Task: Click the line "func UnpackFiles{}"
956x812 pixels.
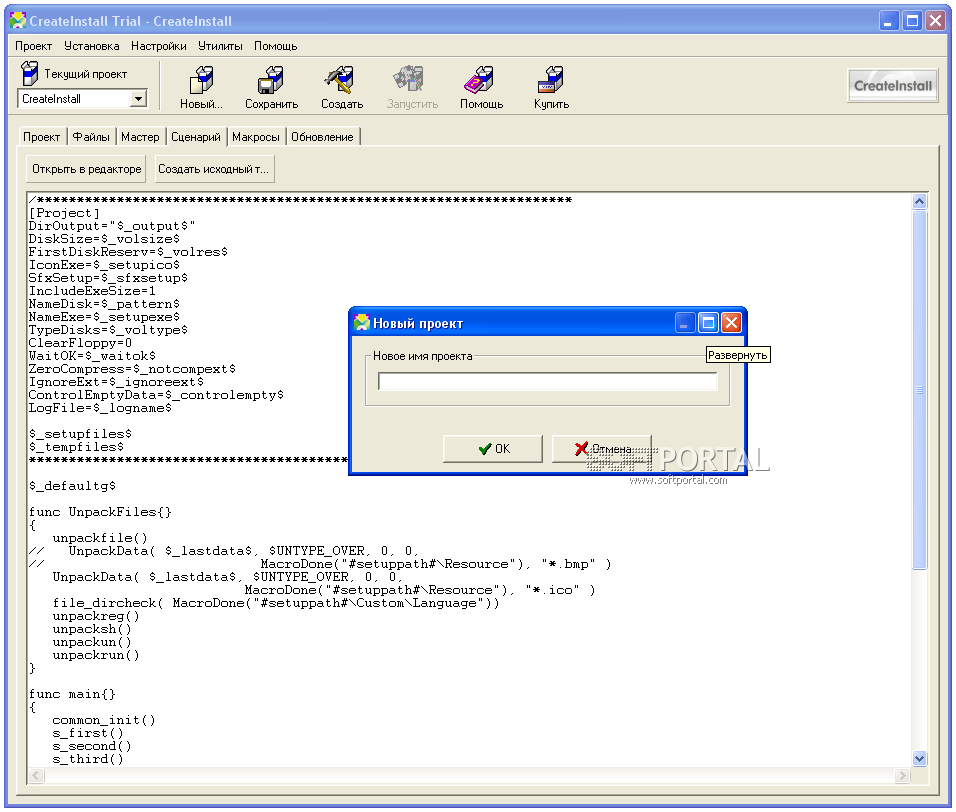Action: tap(101, 512)
